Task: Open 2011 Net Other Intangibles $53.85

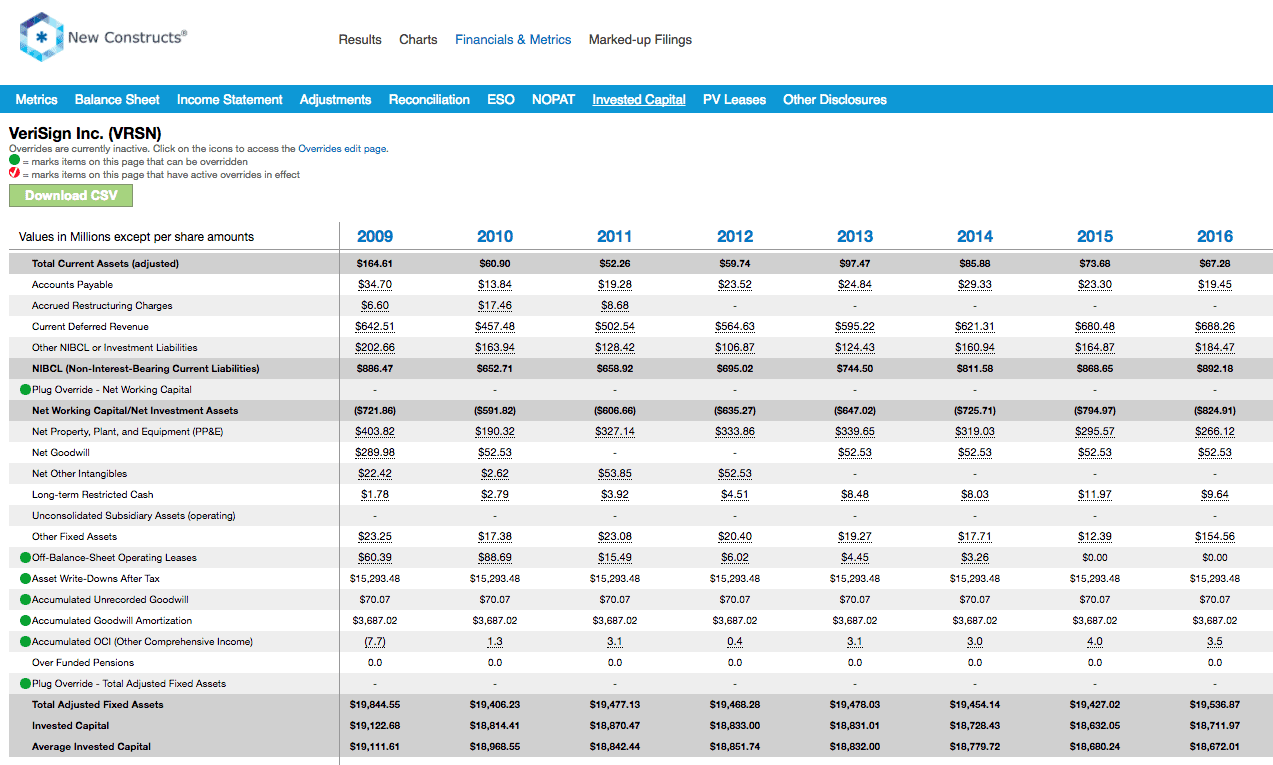Action: click(x=615, y=474)
